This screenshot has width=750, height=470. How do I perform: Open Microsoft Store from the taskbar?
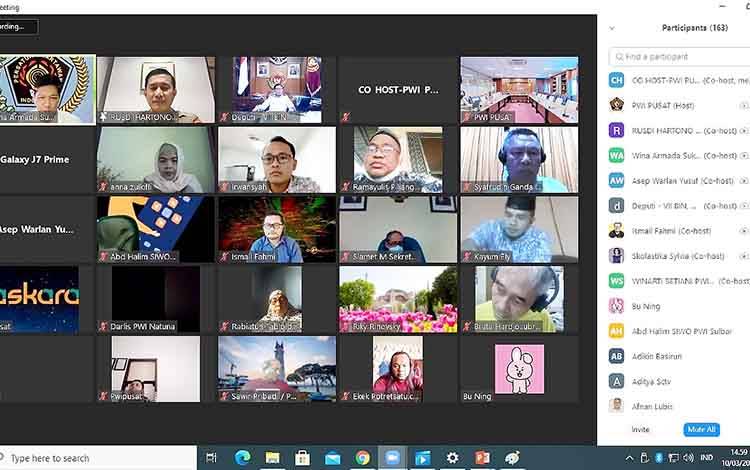tap(302, 458)
